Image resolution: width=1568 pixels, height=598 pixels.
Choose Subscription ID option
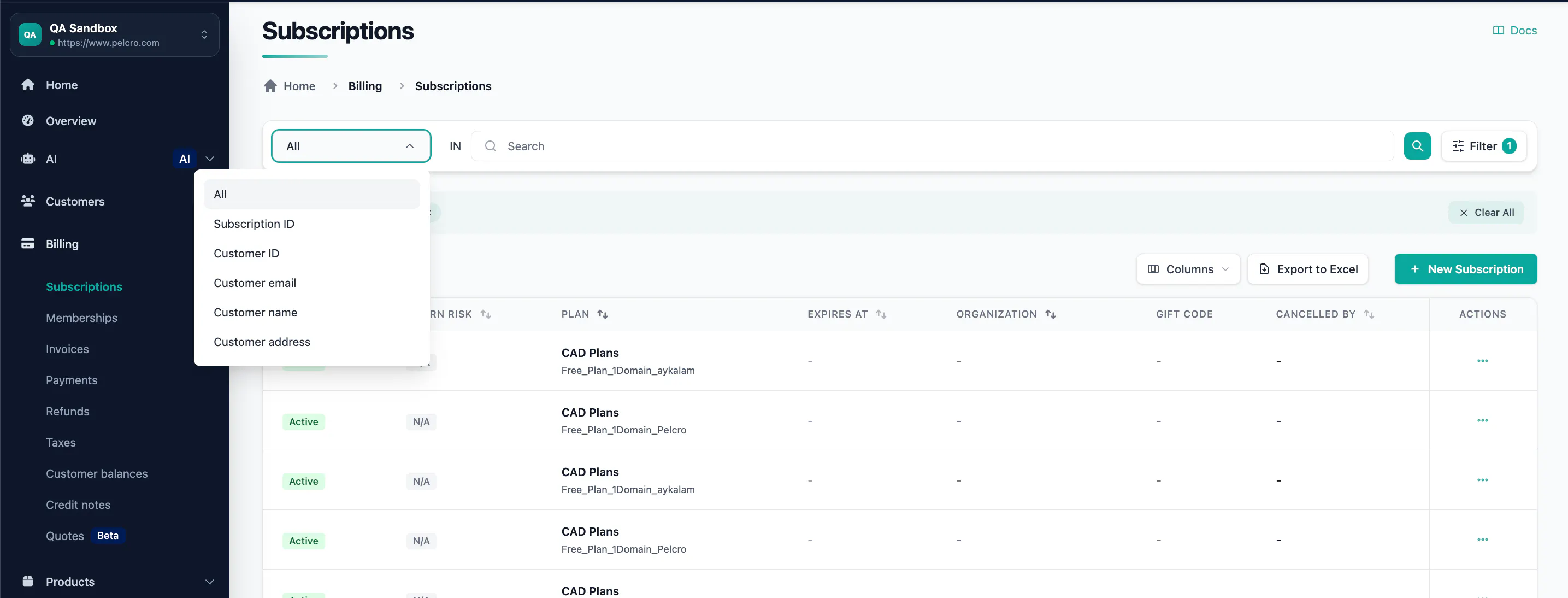coord(311,224)
